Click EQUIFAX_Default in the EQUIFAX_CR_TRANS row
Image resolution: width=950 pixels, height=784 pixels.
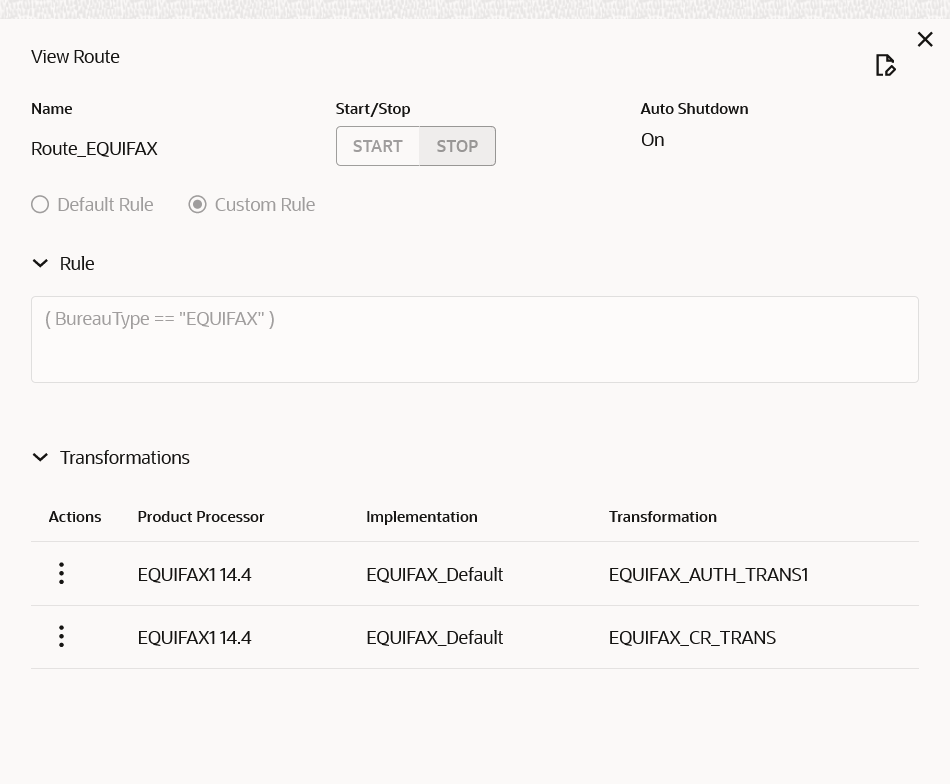tap(434, 637)
